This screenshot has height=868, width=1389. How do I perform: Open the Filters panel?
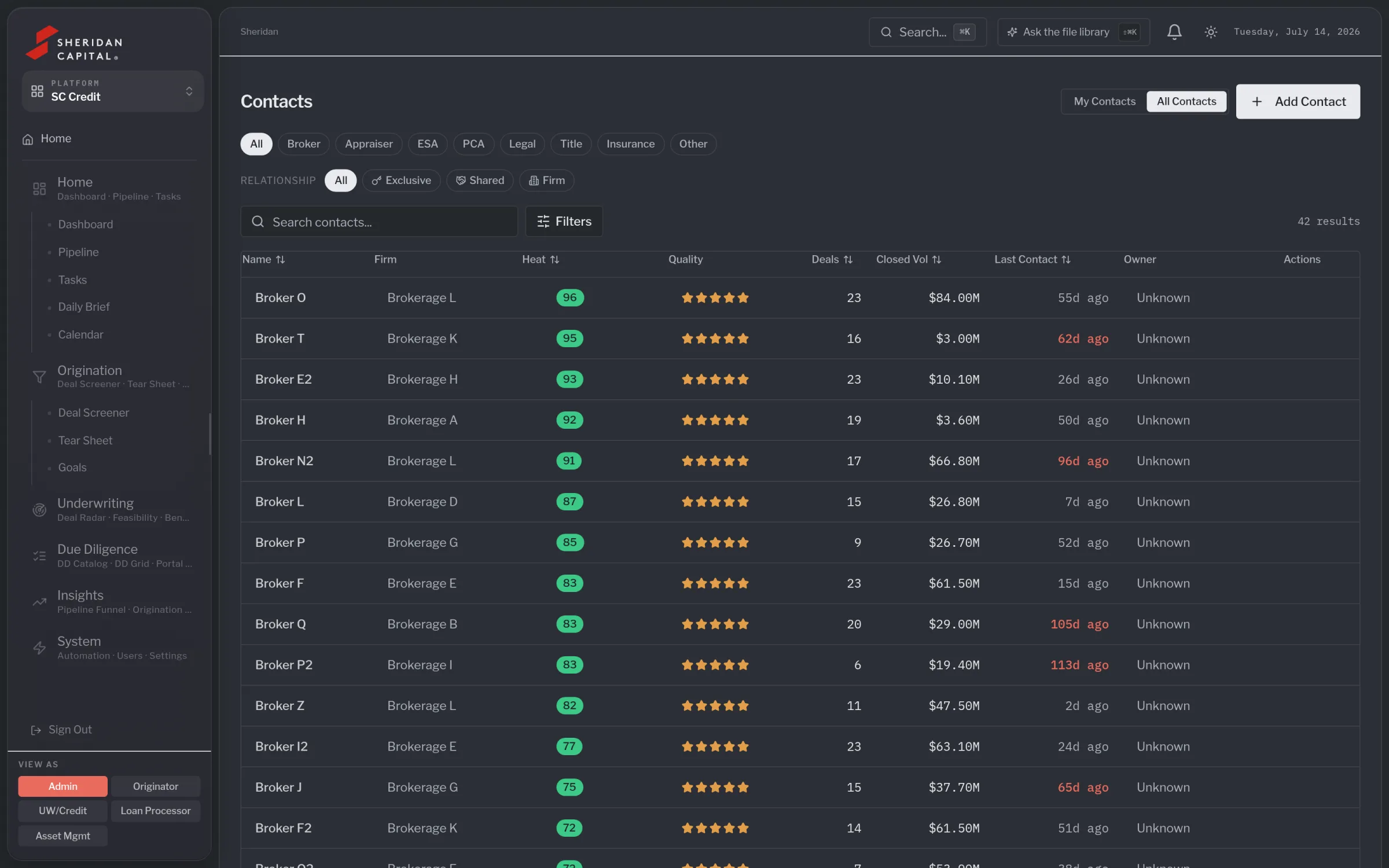[564, 222]
